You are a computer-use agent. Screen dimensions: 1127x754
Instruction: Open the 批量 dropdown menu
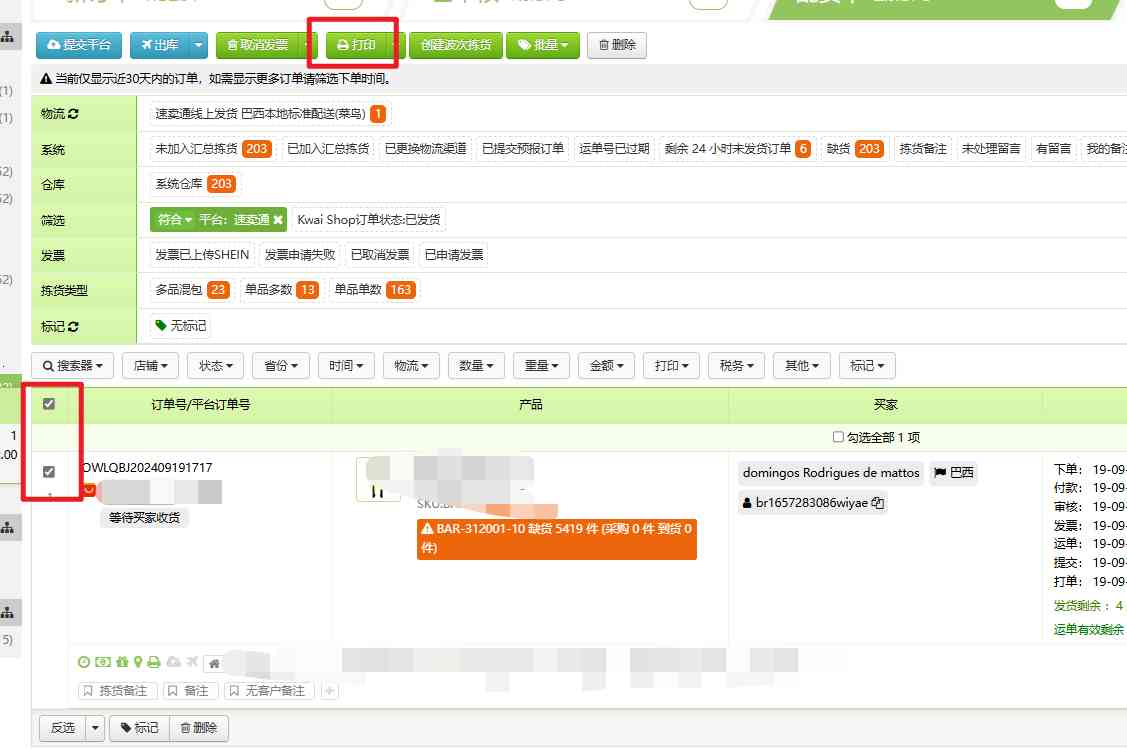click(x=543, y=44)
